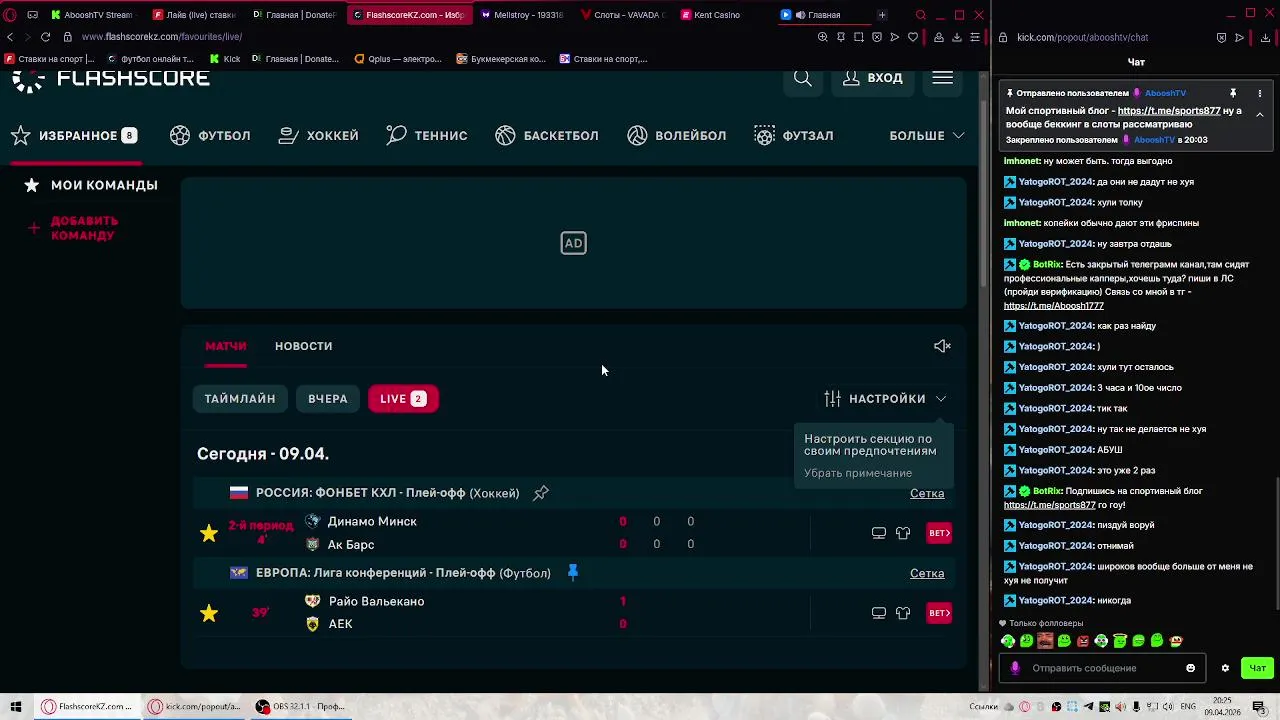
Task: Open Windows Start menu
Action: (16, 706)
